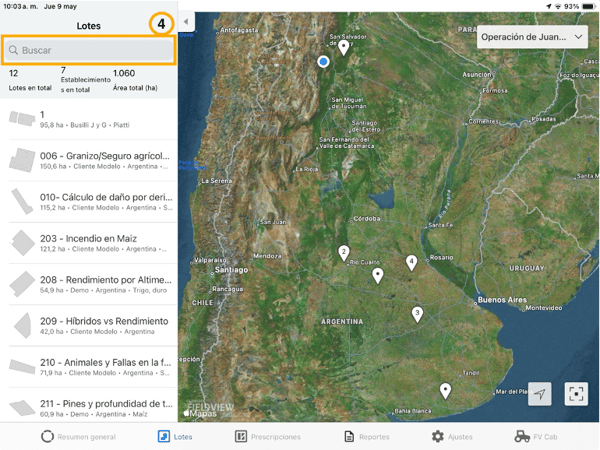Screen dimensions: 600x450
Task: Tap the map pin numbered 2
Action: pyautogui.click(x=344, y=253)
